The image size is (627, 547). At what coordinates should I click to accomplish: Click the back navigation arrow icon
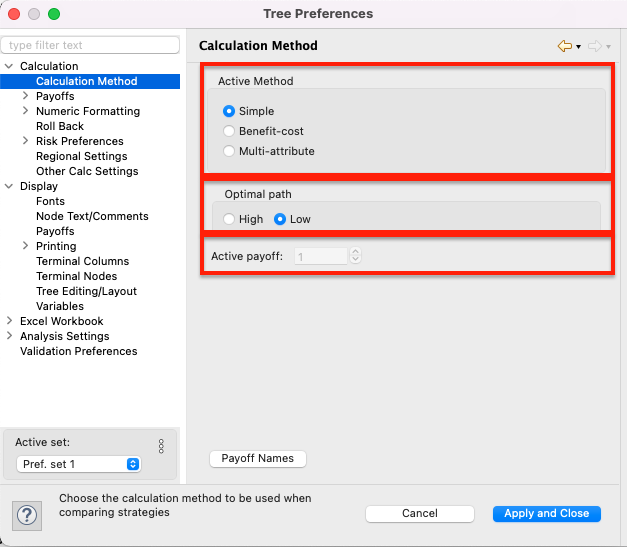coord(565,46)
